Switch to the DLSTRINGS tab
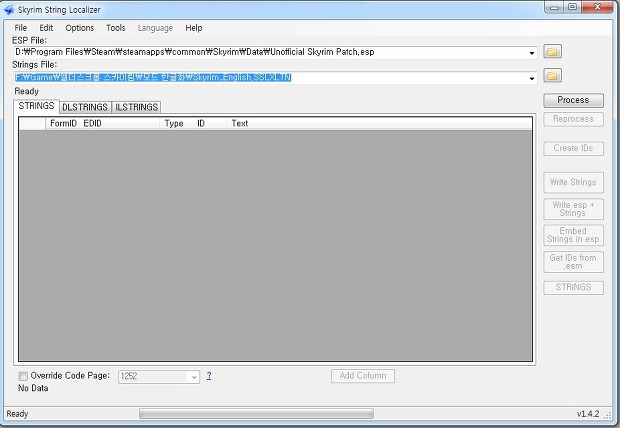Viewport: 620px width, 428px height. click(85, 107)
